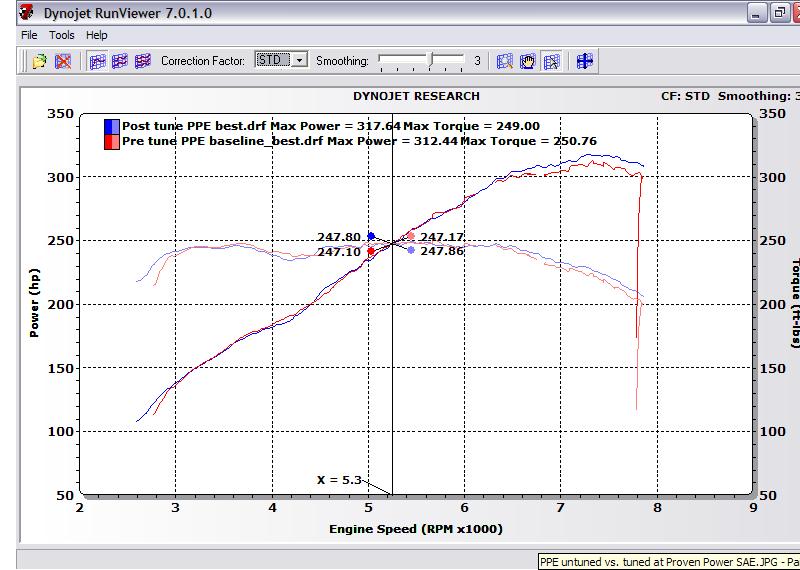Click the X = 5.3 cursor label

[x=339, y=480]
